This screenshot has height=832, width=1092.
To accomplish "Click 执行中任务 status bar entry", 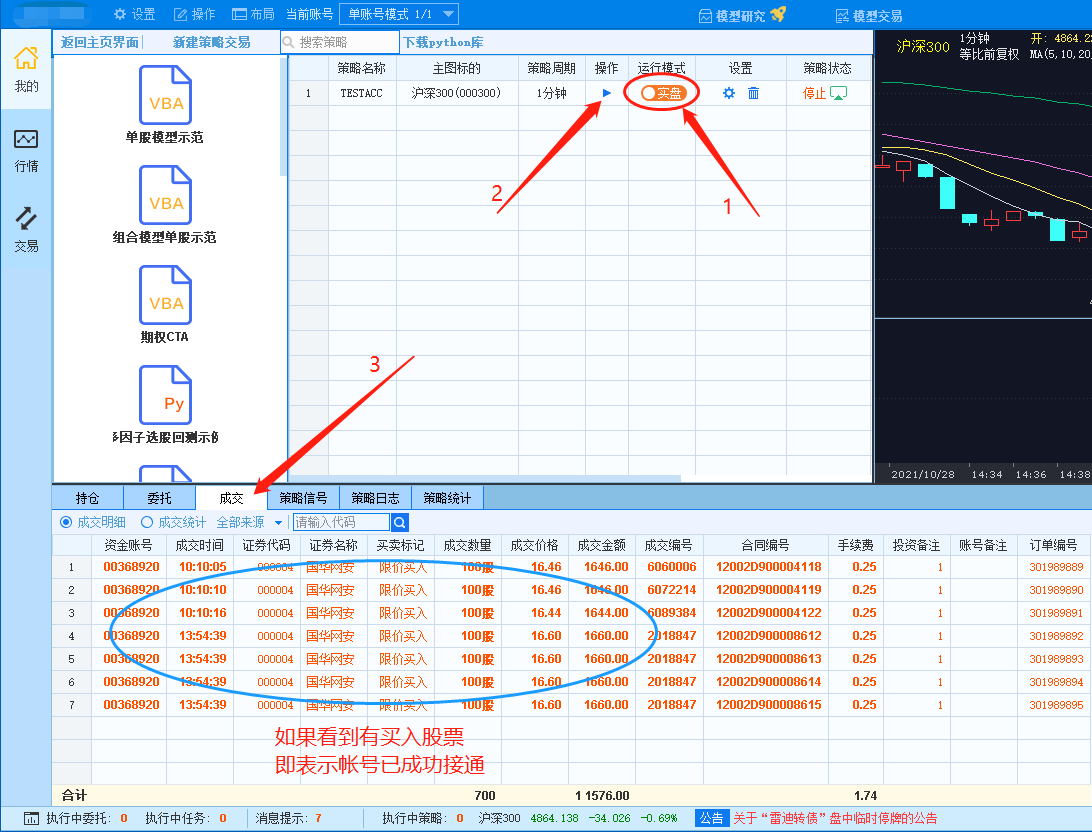I will (x=186, y=818).
